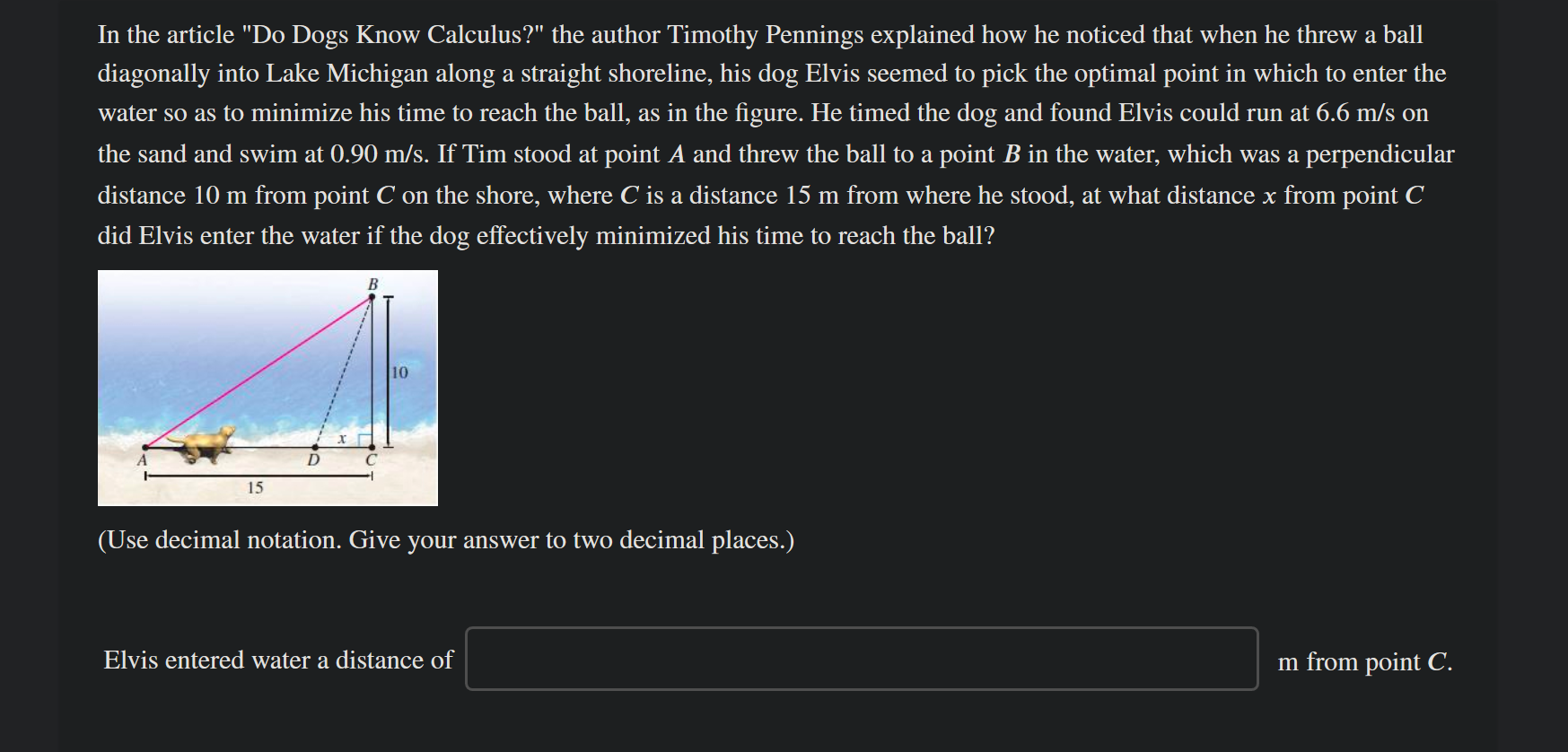Click the dog illustration on the sand
This screenshot has width=1568, height=752.
206,442
